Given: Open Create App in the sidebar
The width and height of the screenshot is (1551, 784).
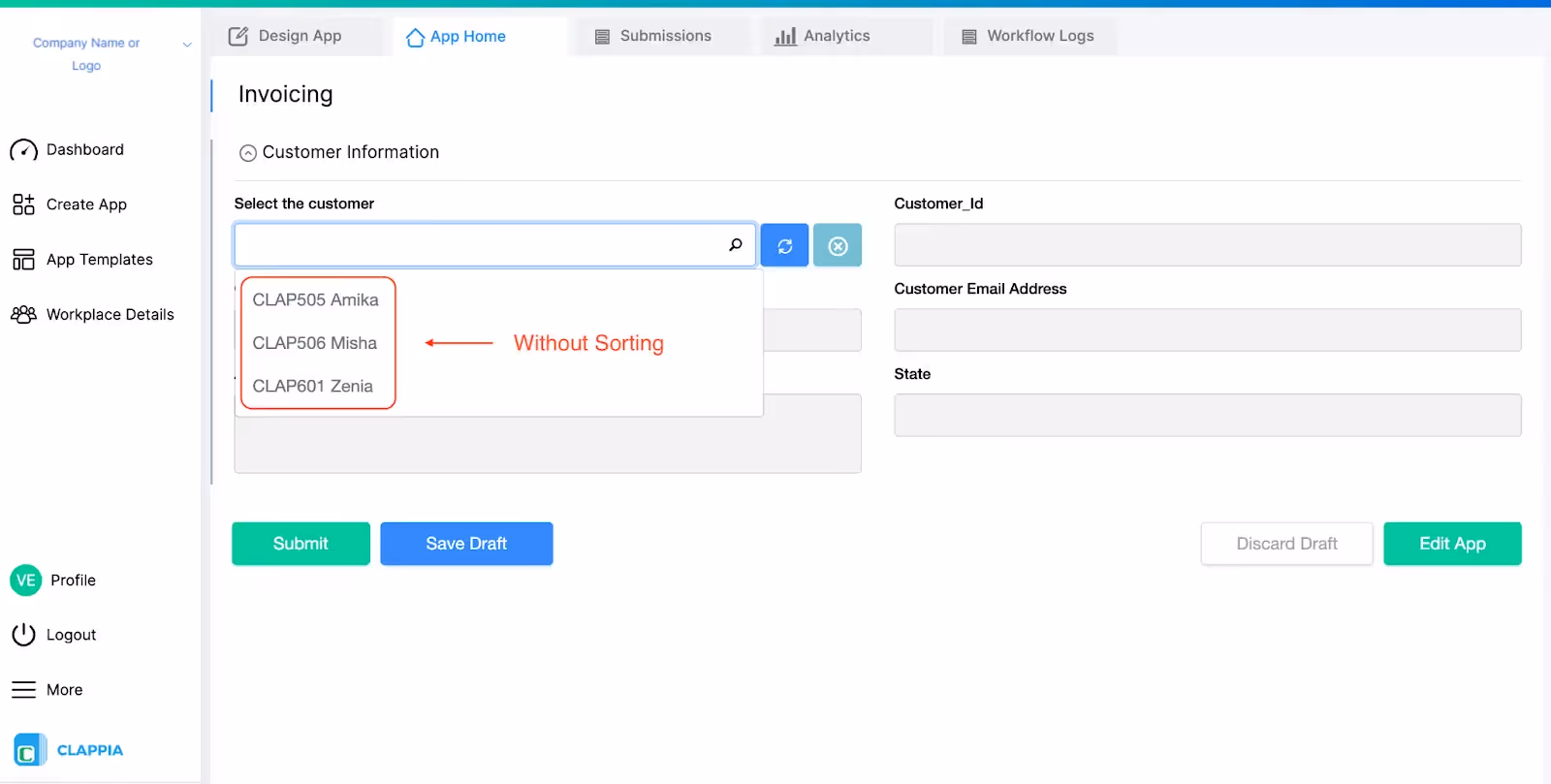Looking at the screenshot, I should [86, 204].
